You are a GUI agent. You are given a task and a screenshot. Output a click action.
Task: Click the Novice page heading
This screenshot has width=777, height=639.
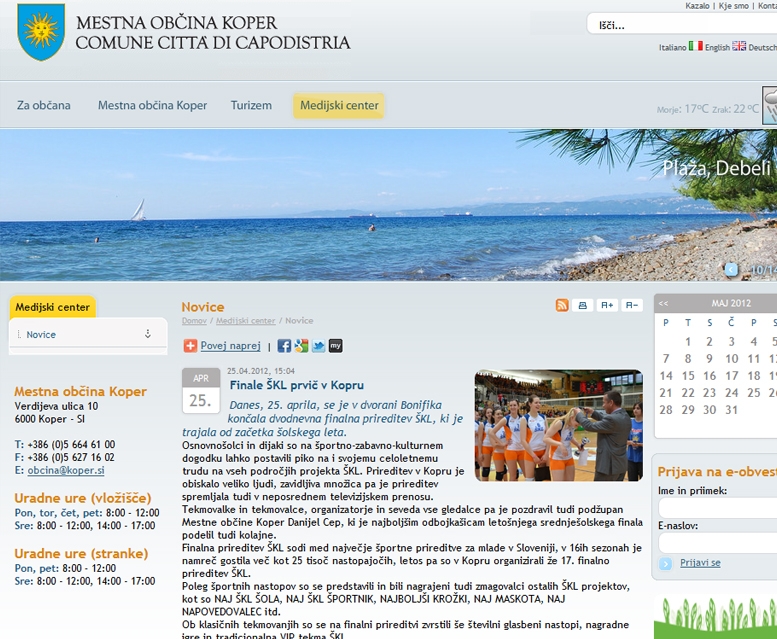tap(203, 307)
